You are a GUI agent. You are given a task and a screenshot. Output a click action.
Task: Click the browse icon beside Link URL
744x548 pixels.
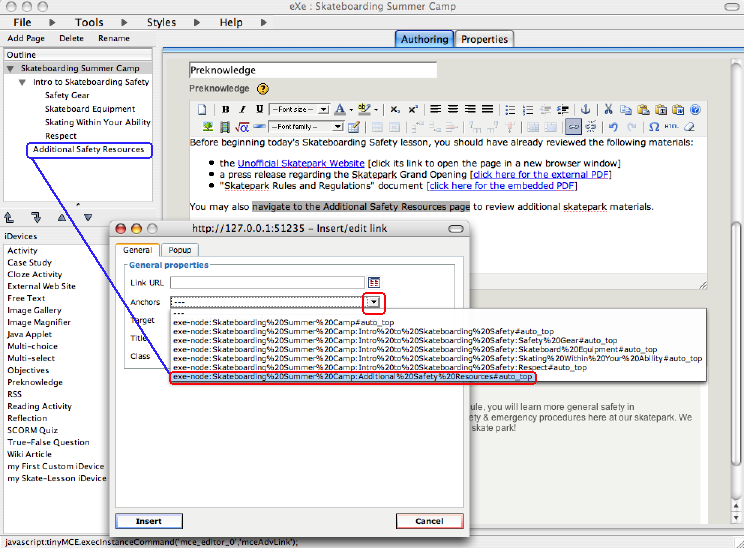[374, 283]
